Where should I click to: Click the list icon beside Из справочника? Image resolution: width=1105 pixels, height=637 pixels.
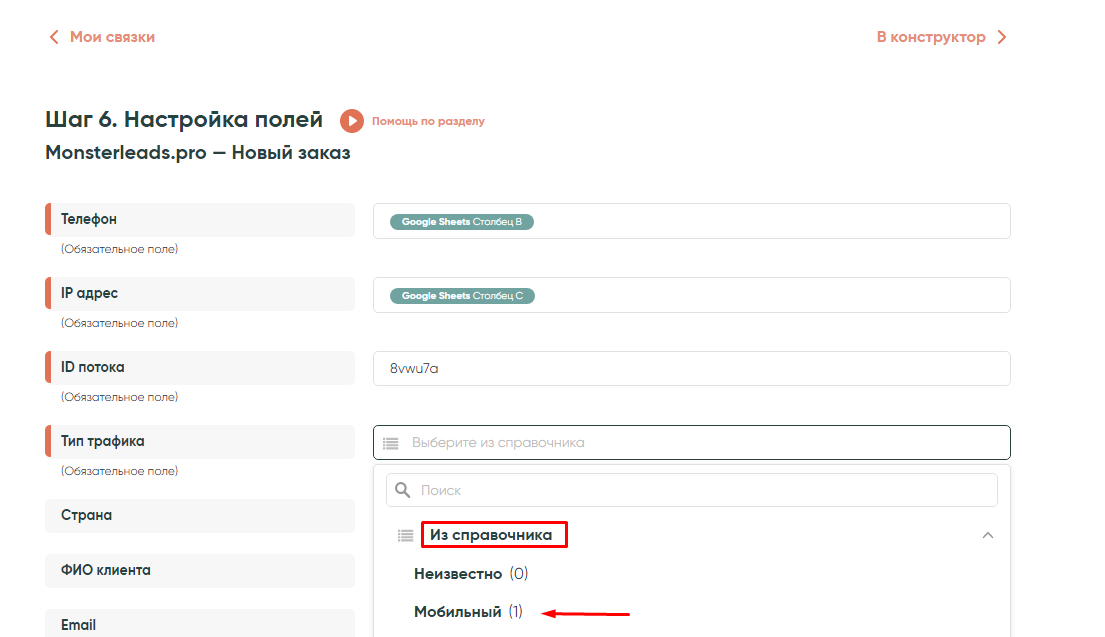(x=405, y=535)
